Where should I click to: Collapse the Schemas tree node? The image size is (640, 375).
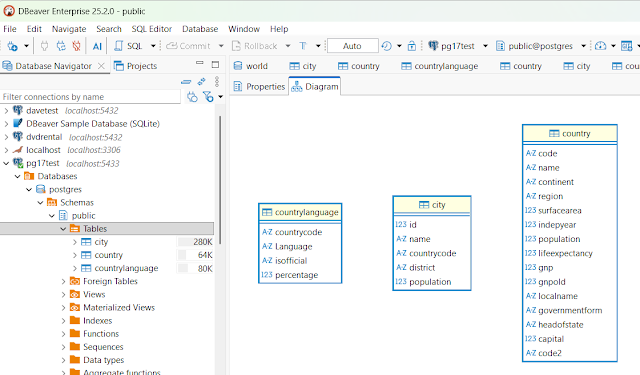click(40, 202)
